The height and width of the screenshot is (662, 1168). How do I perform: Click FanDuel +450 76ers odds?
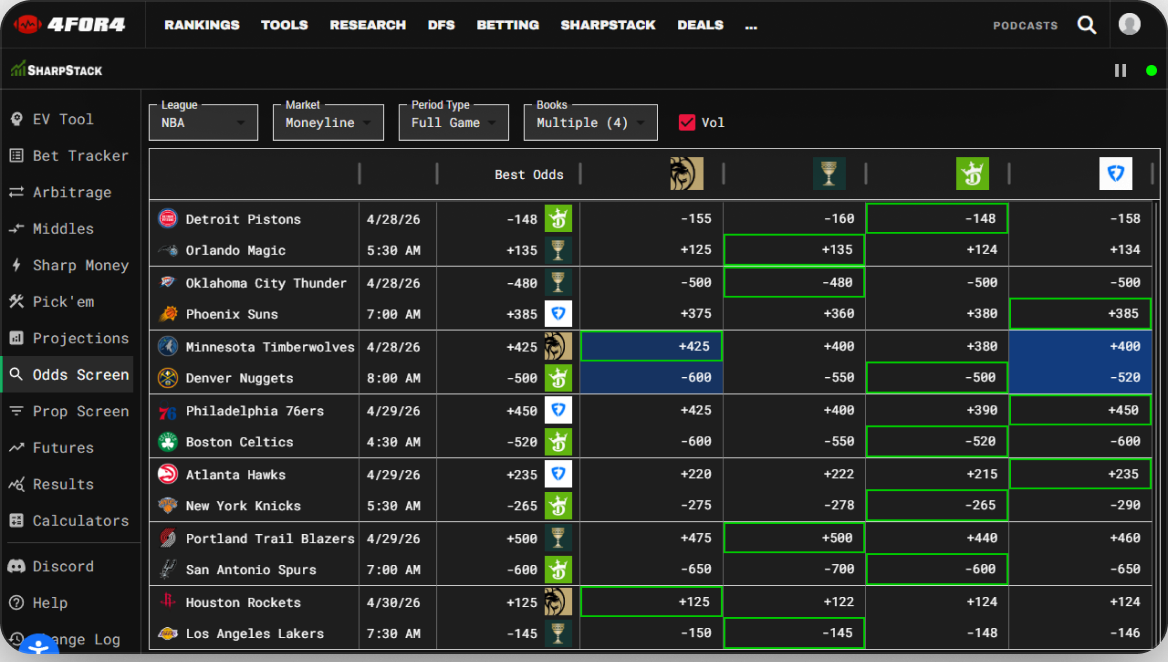[x=1080, y=410]
